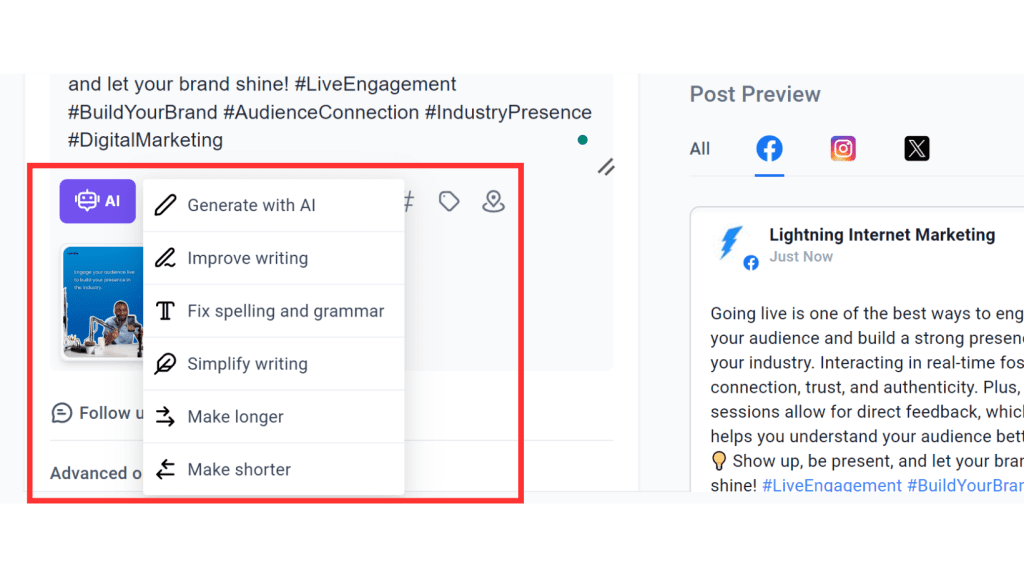The image size is (1024, 577).
Task: Choose Make longer from the AI menu
Action: tap(236, 417)
